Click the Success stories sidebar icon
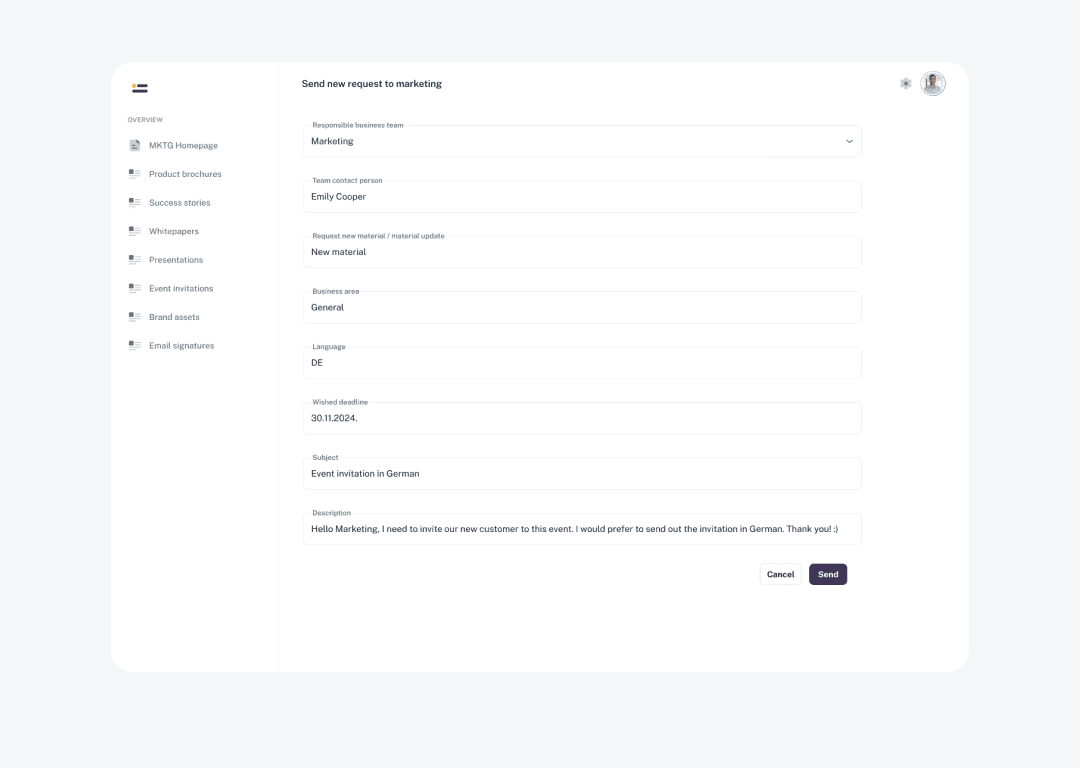 click(135, 203)
